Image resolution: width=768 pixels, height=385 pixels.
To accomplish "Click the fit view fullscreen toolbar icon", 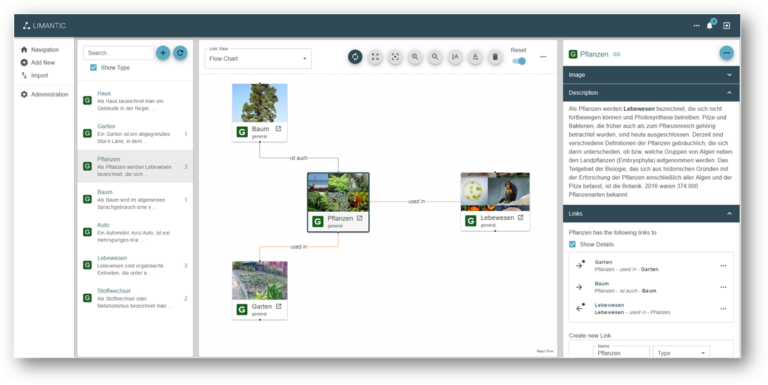I will point(375,57).
